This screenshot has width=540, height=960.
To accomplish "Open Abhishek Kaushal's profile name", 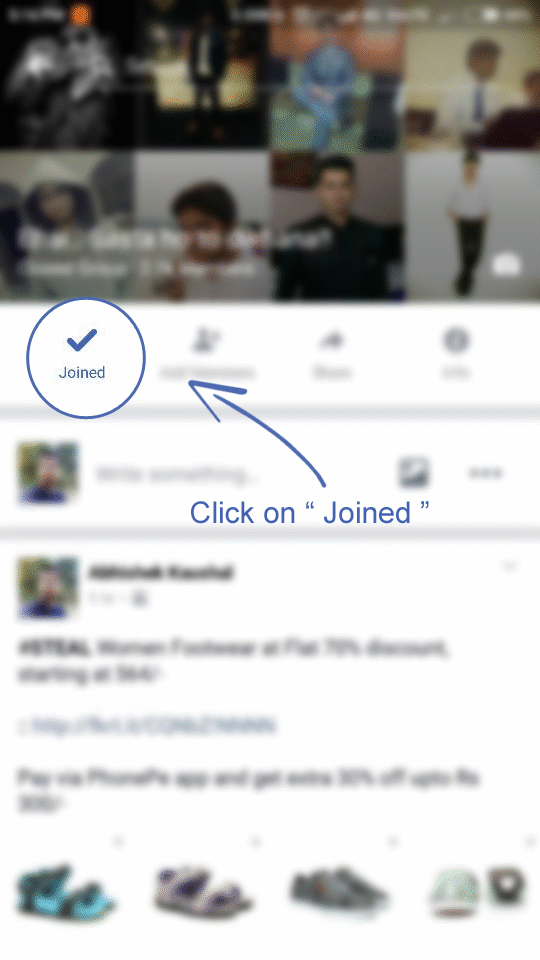I will 160,573.
